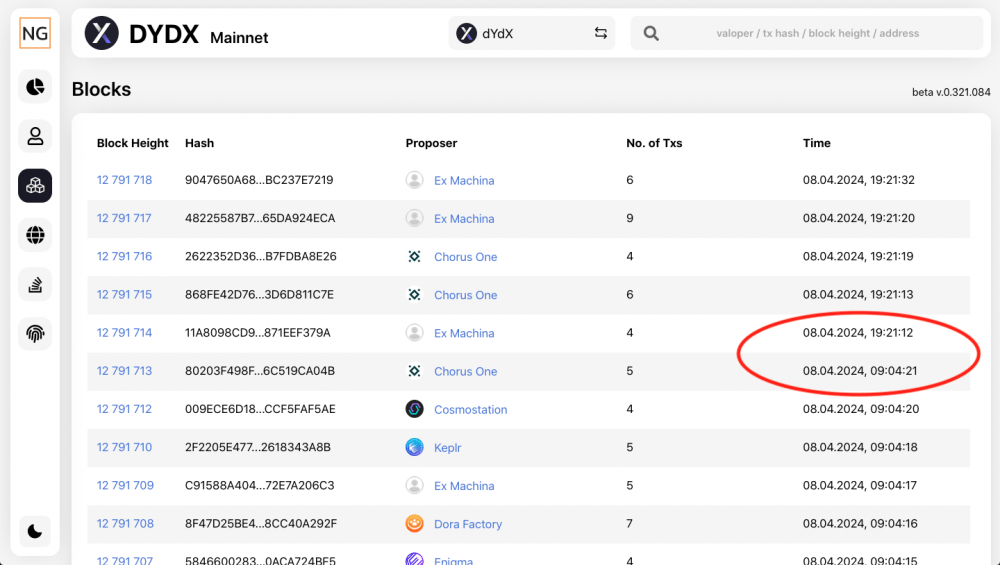Click the time 08.04.2024, 19:21:12
Screen dimensions: 1000x565
pyautogui.click(x=858, y=333)
